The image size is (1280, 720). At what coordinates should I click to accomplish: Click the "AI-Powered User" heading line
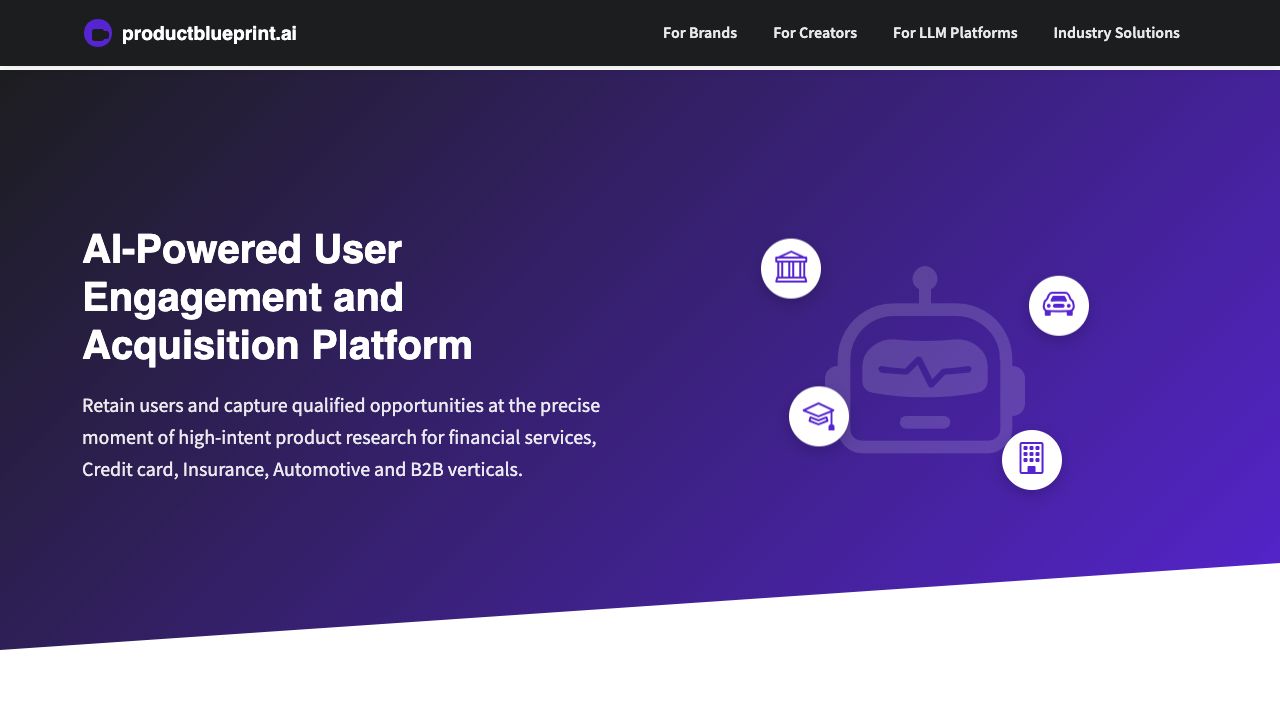pyautogui.click(x=242, y=249)
